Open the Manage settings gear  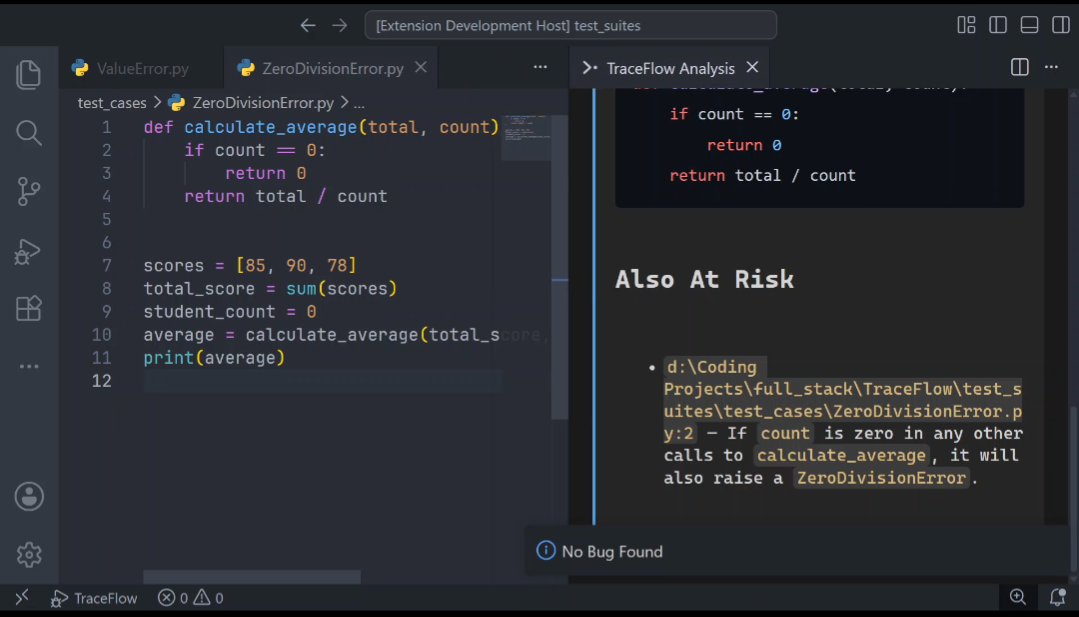pos(29,554)
